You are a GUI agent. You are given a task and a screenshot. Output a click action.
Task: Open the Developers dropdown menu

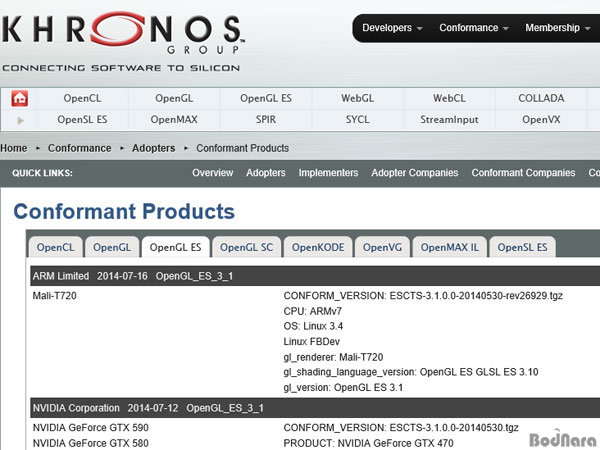(x=392, y=28)
